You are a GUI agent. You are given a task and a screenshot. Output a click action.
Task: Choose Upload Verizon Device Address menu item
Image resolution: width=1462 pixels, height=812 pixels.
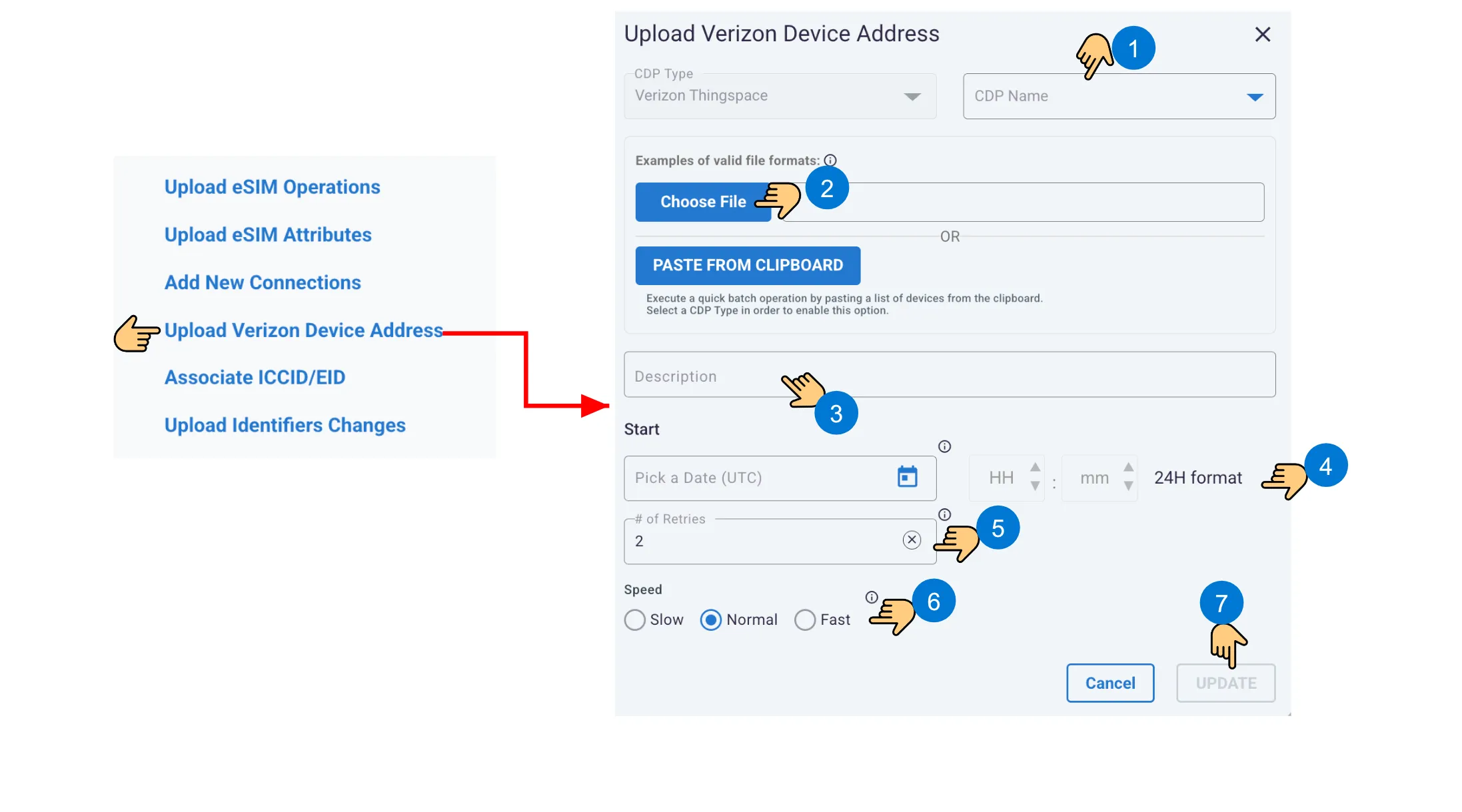[x=303, y=330]
